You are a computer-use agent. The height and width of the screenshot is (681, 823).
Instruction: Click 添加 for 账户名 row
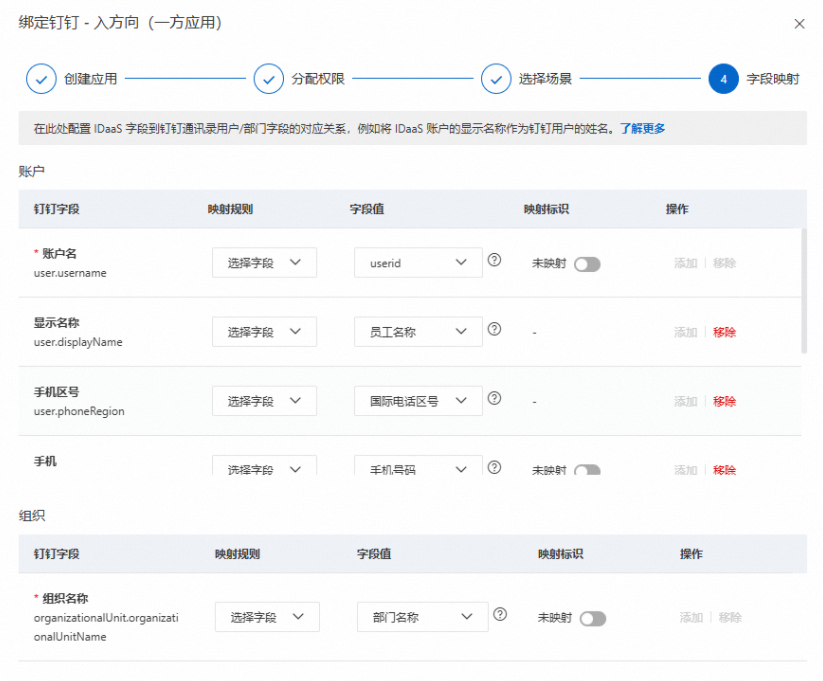pos(685,263)
